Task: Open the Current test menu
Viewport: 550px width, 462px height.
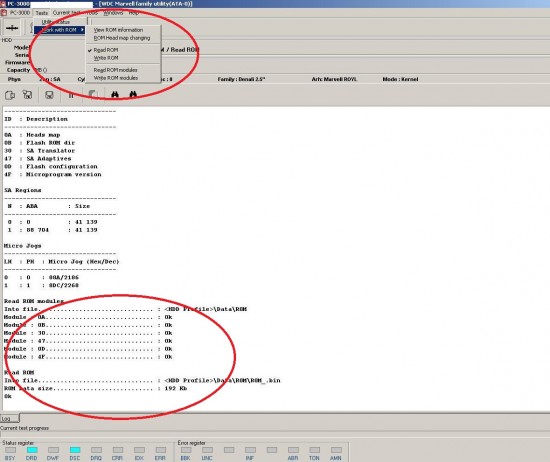Action: pyautogui.click(x=67, y=13)
